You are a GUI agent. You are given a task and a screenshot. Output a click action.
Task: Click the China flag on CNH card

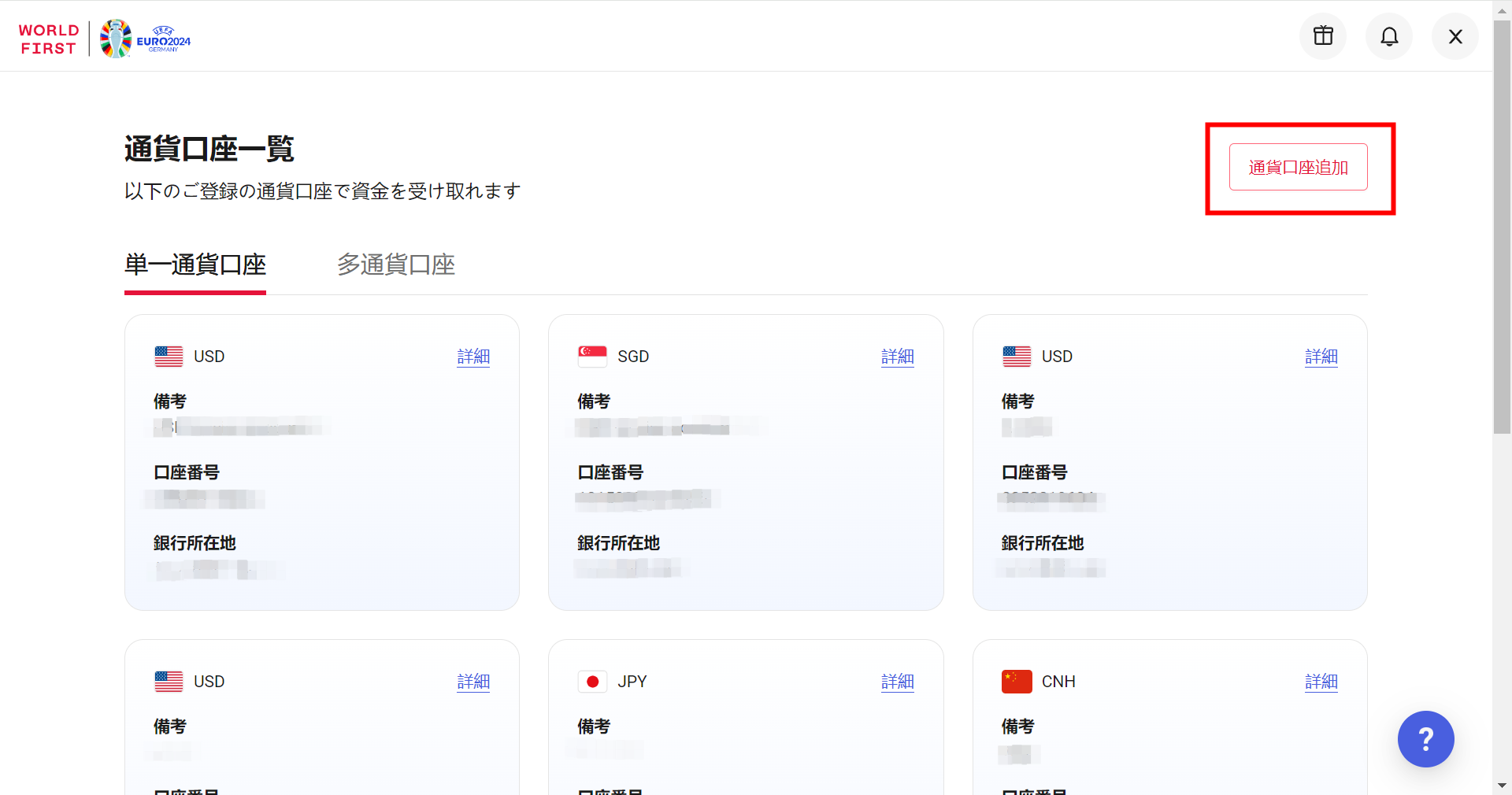1017,682
